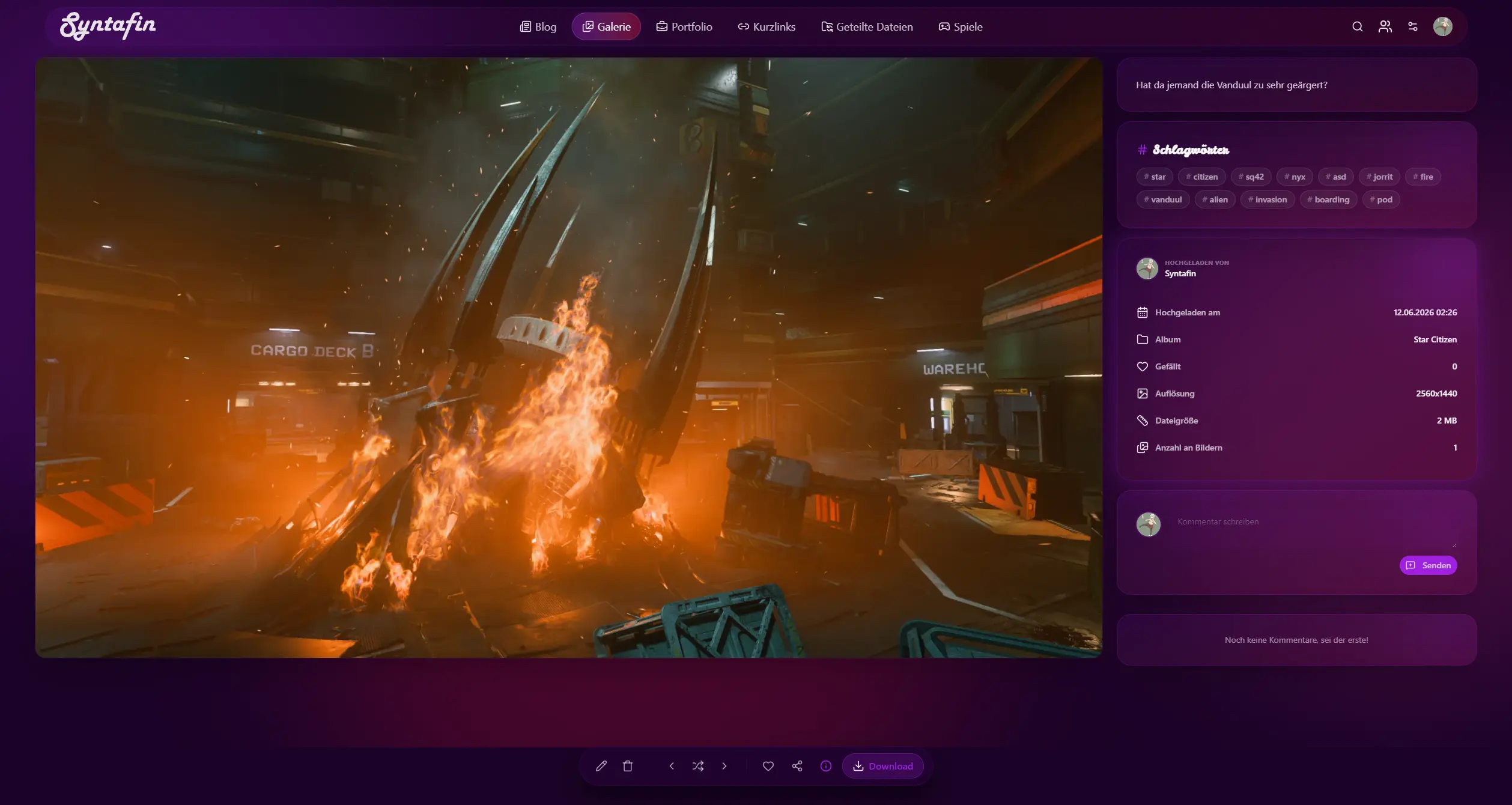
Task: Open the invasion tag
Action: [x=1268, y=199]
